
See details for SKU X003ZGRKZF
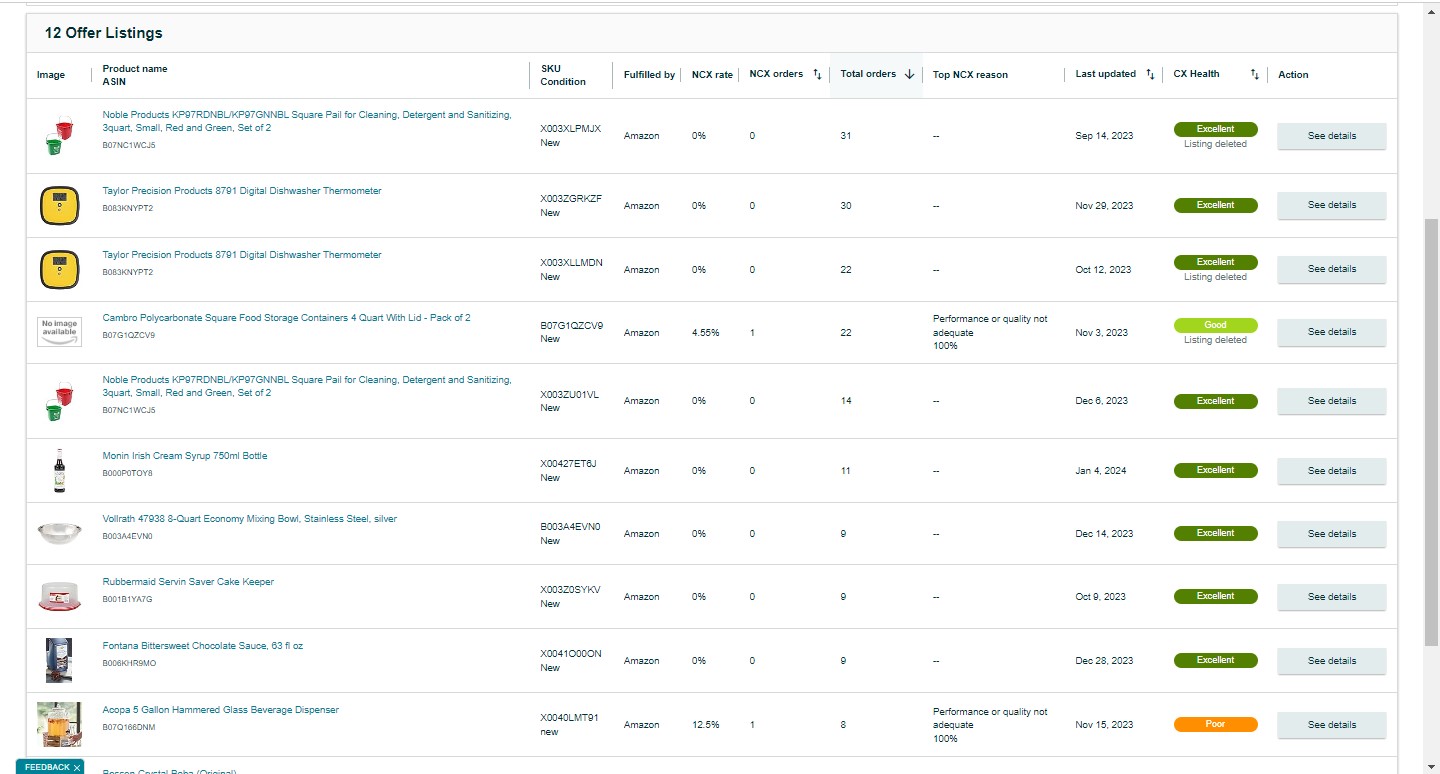coord(1331,205)
